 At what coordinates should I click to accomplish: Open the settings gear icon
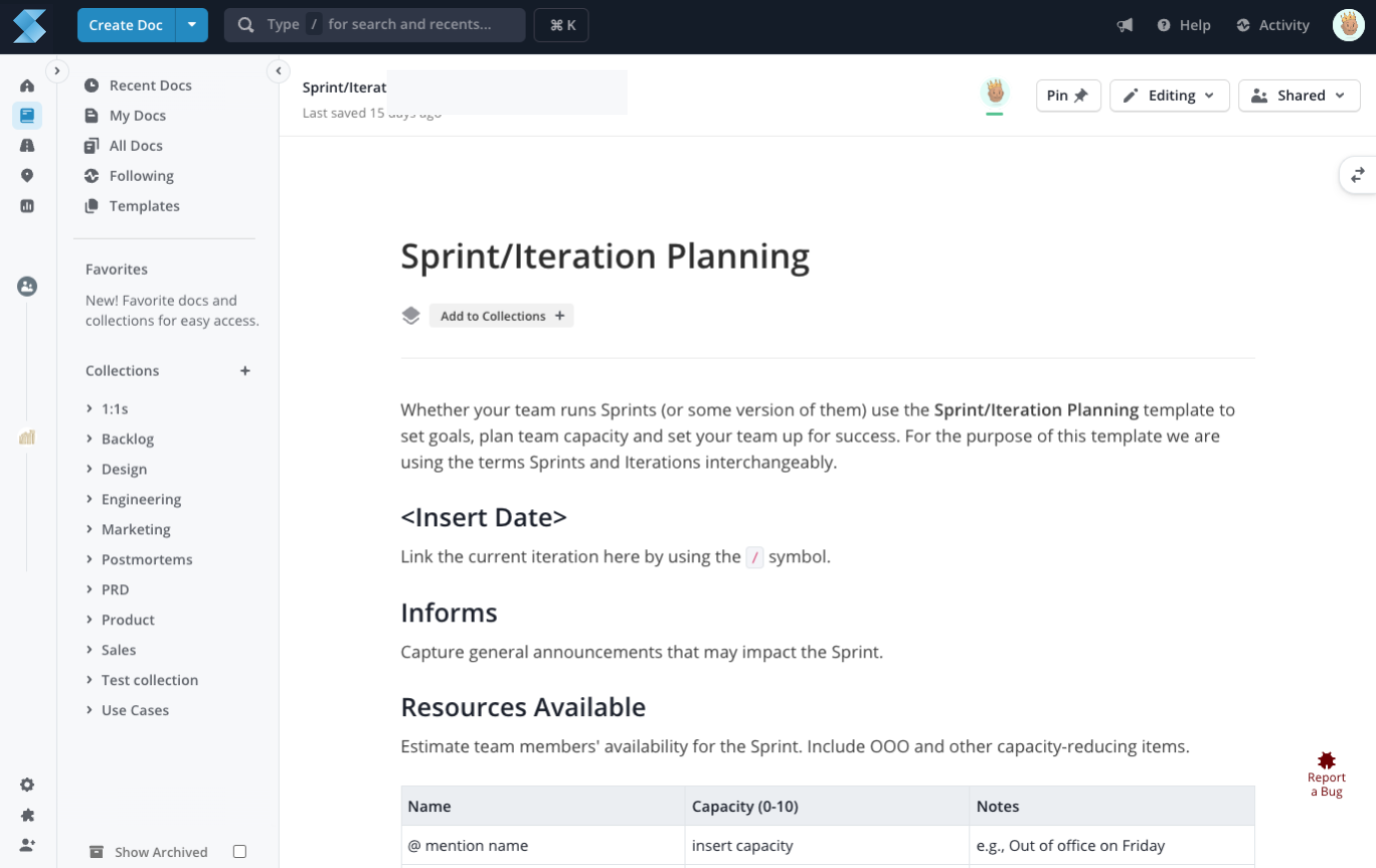pyautogui.click(x=27, y=785)
